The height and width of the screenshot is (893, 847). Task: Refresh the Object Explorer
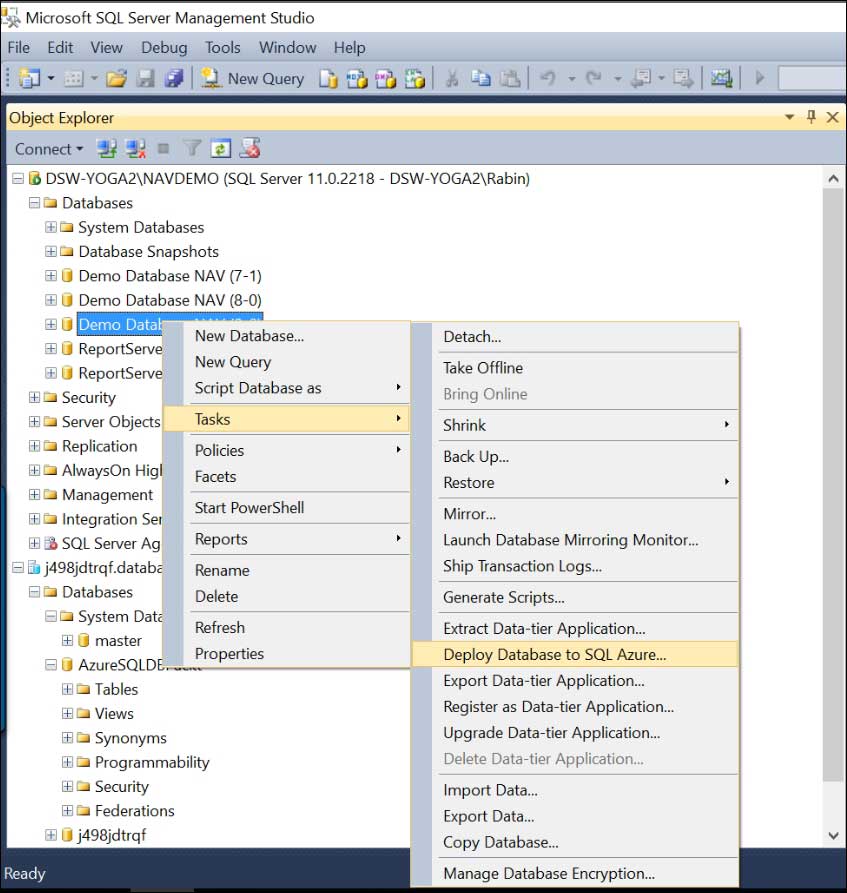pos(219,148)
